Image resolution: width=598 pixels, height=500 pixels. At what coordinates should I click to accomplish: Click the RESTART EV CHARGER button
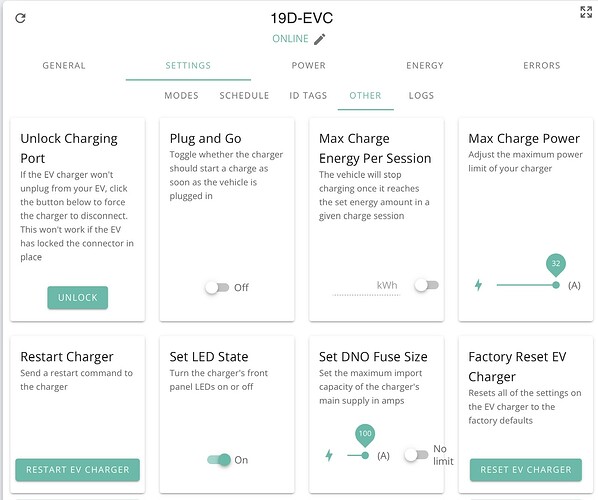click(x=77, y=470)
